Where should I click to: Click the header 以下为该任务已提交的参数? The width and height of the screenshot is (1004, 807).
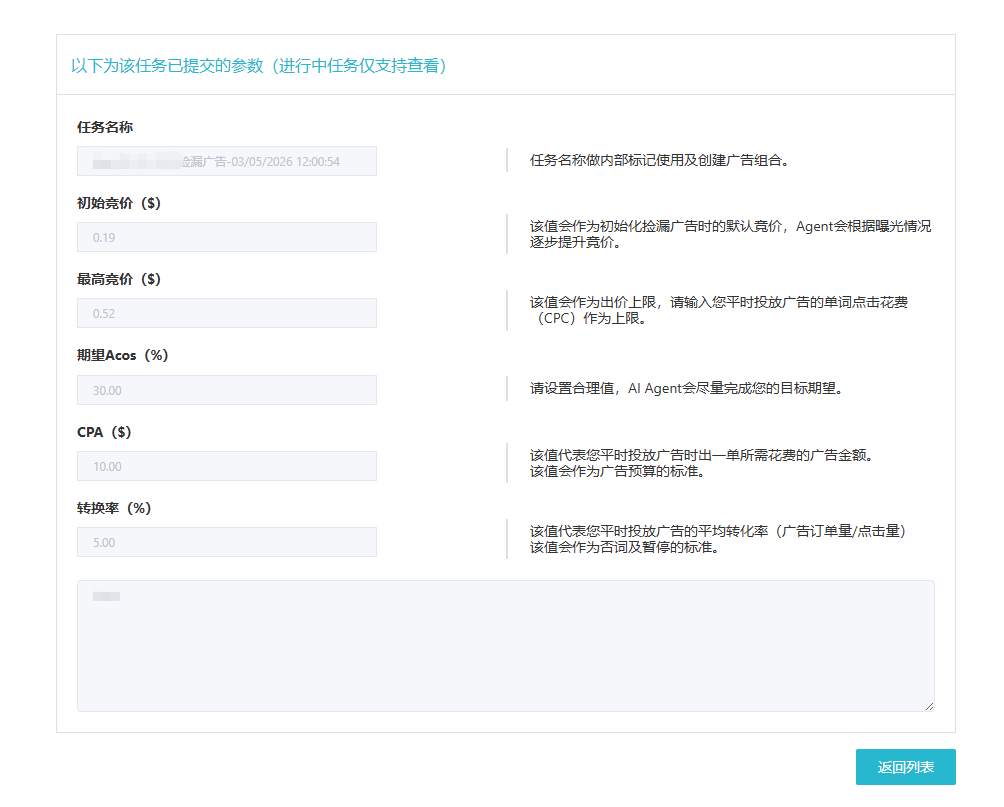tap(258, 66)
